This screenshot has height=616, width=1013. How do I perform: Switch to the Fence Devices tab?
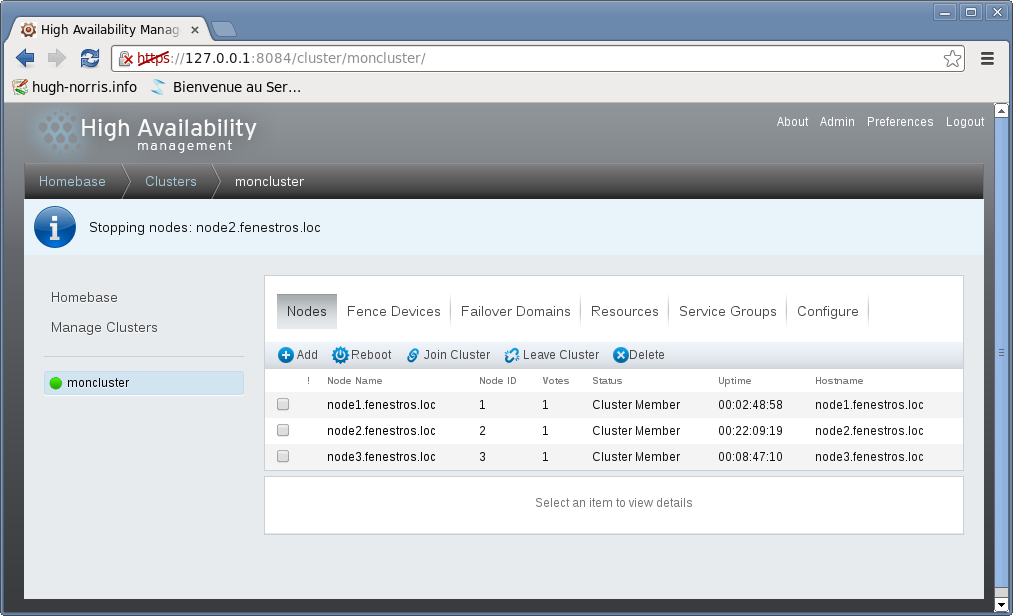point(393,311)
